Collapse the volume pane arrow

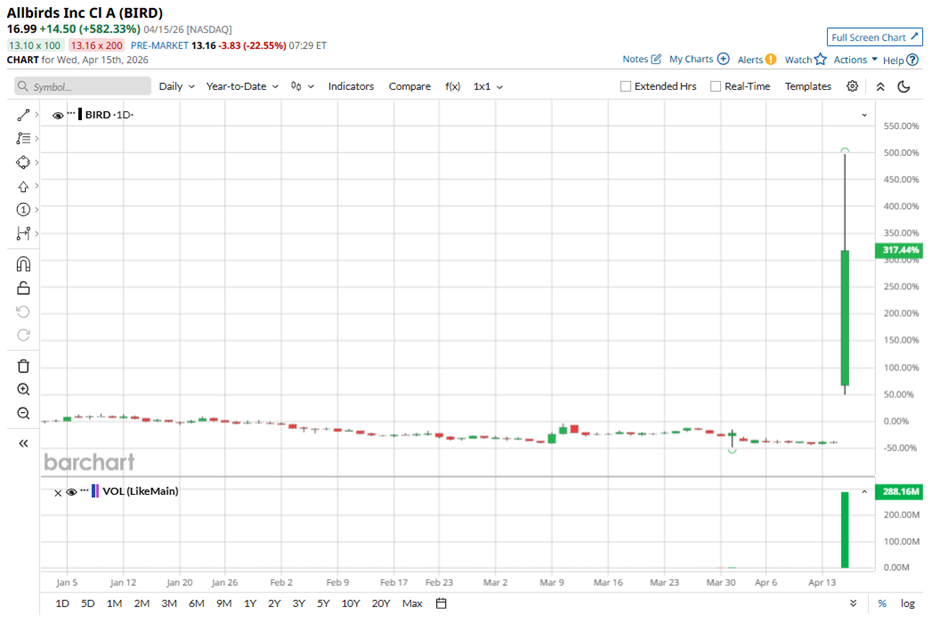click(x=864, y=492)
